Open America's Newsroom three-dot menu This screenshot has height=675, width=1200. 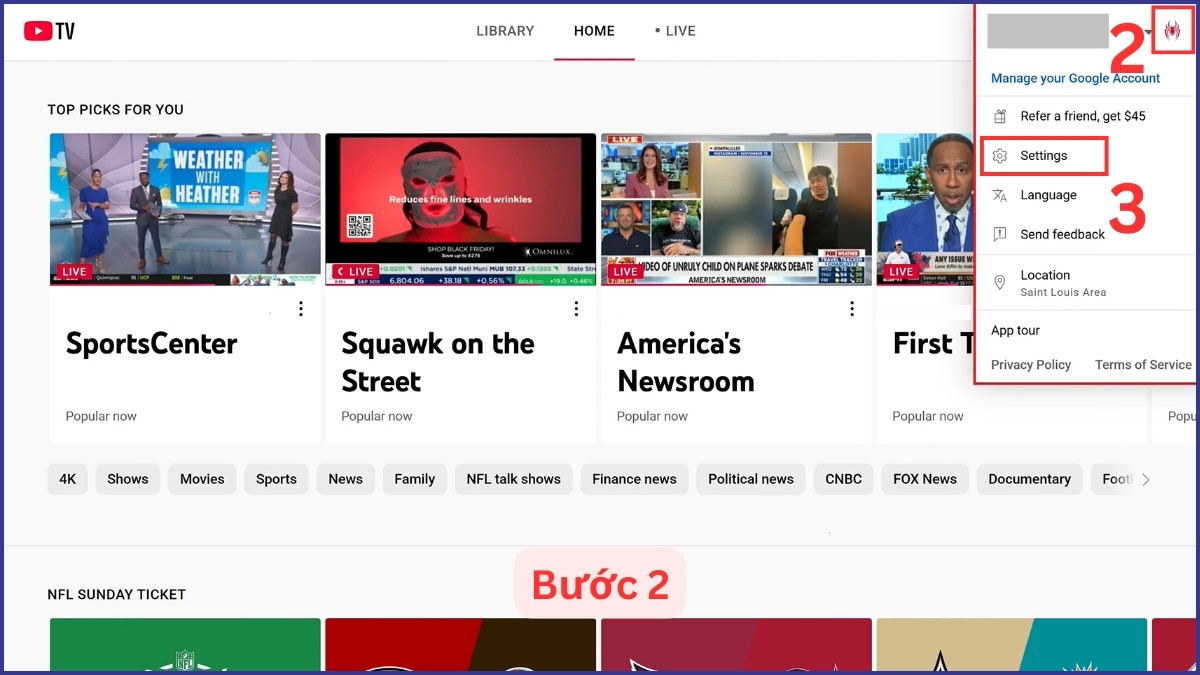click(x=852, y=309)
